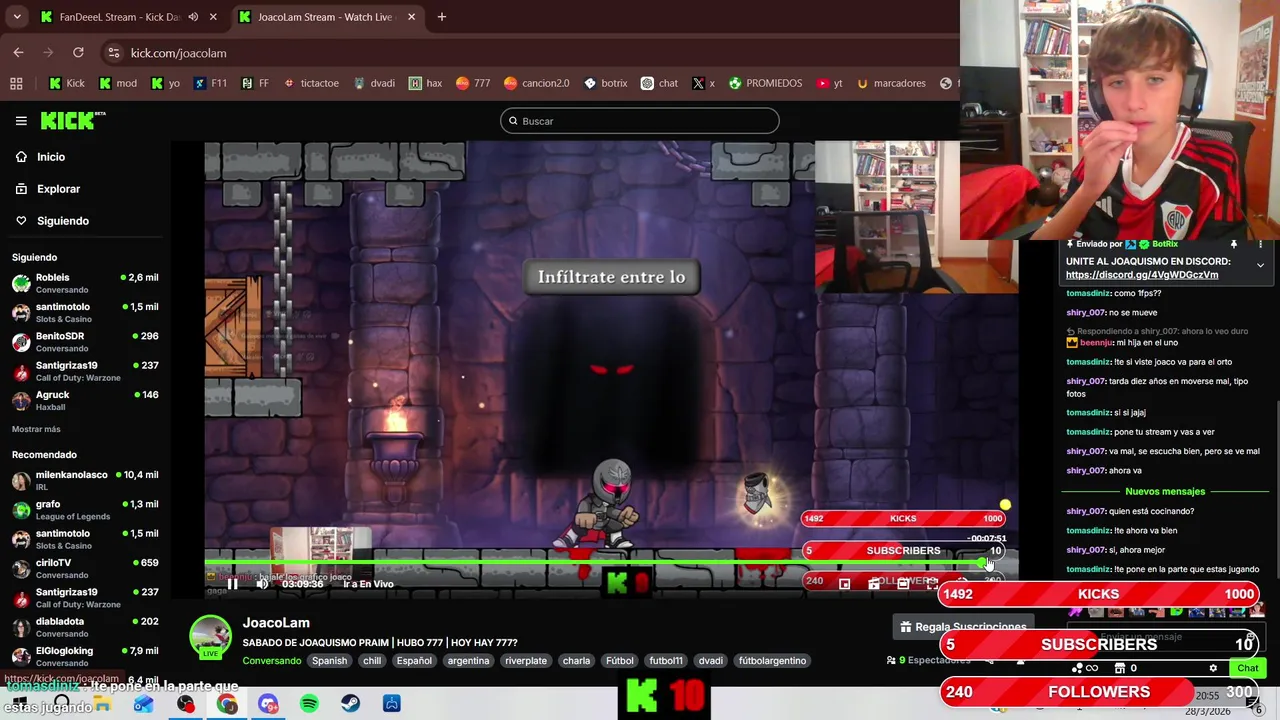Image resolution: width=1280 pixels, height=720 pixels.
Task: Select the Fútbol tag
Action: point(620,661)
